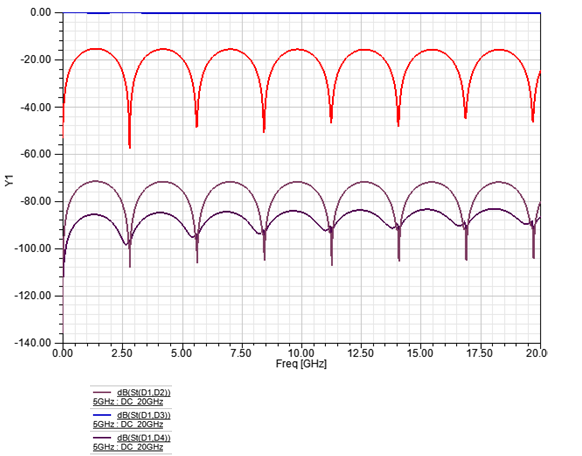
Task: Click the 5GHz : DC_20GHz text under D1,D3
Action: 128,424
